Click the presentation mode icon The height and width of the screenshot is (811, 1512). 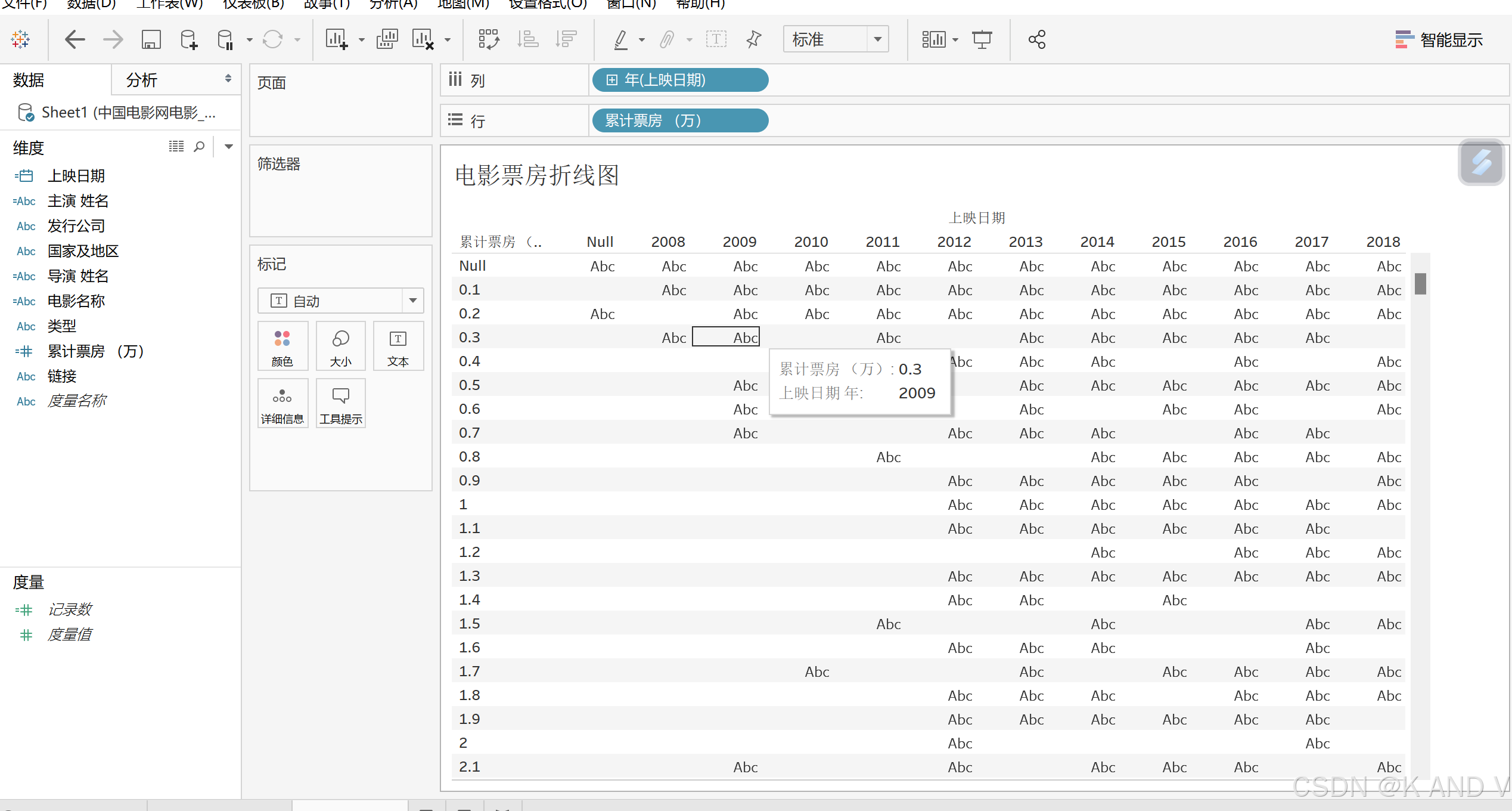point(982,40)
